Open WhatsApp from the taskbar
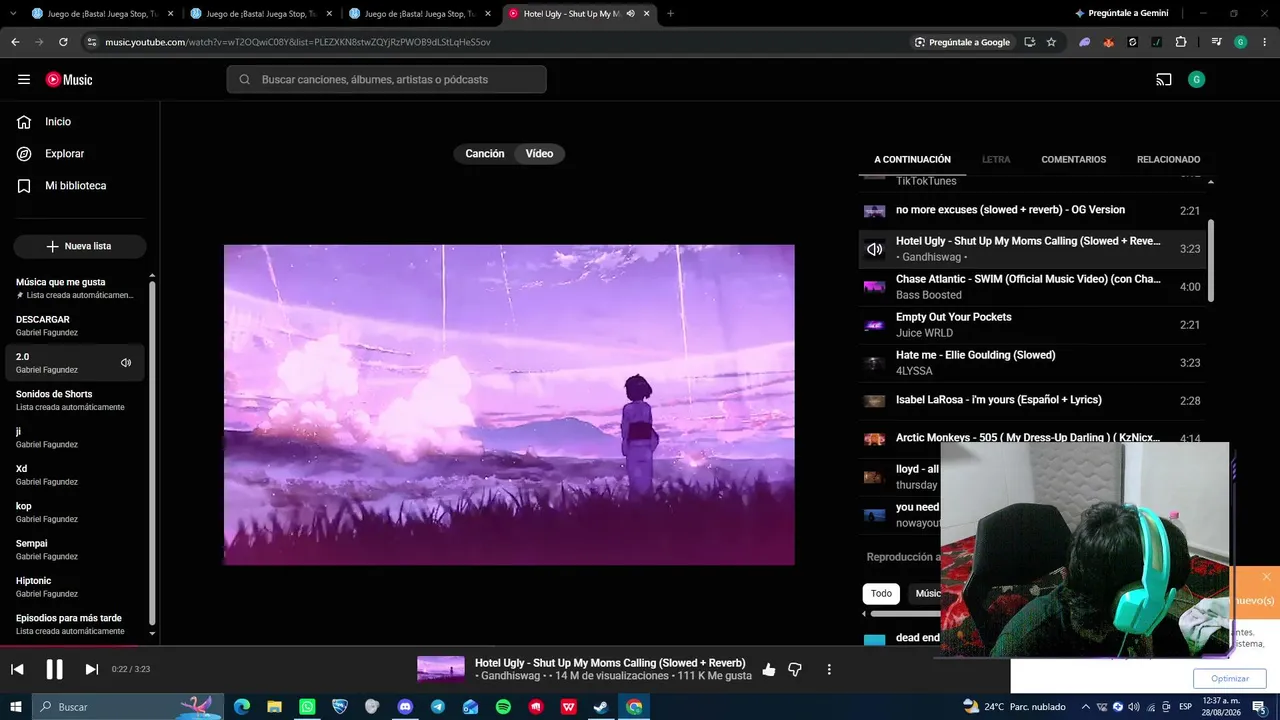This screenshot has height=720, width=1280. click(307, 707)
